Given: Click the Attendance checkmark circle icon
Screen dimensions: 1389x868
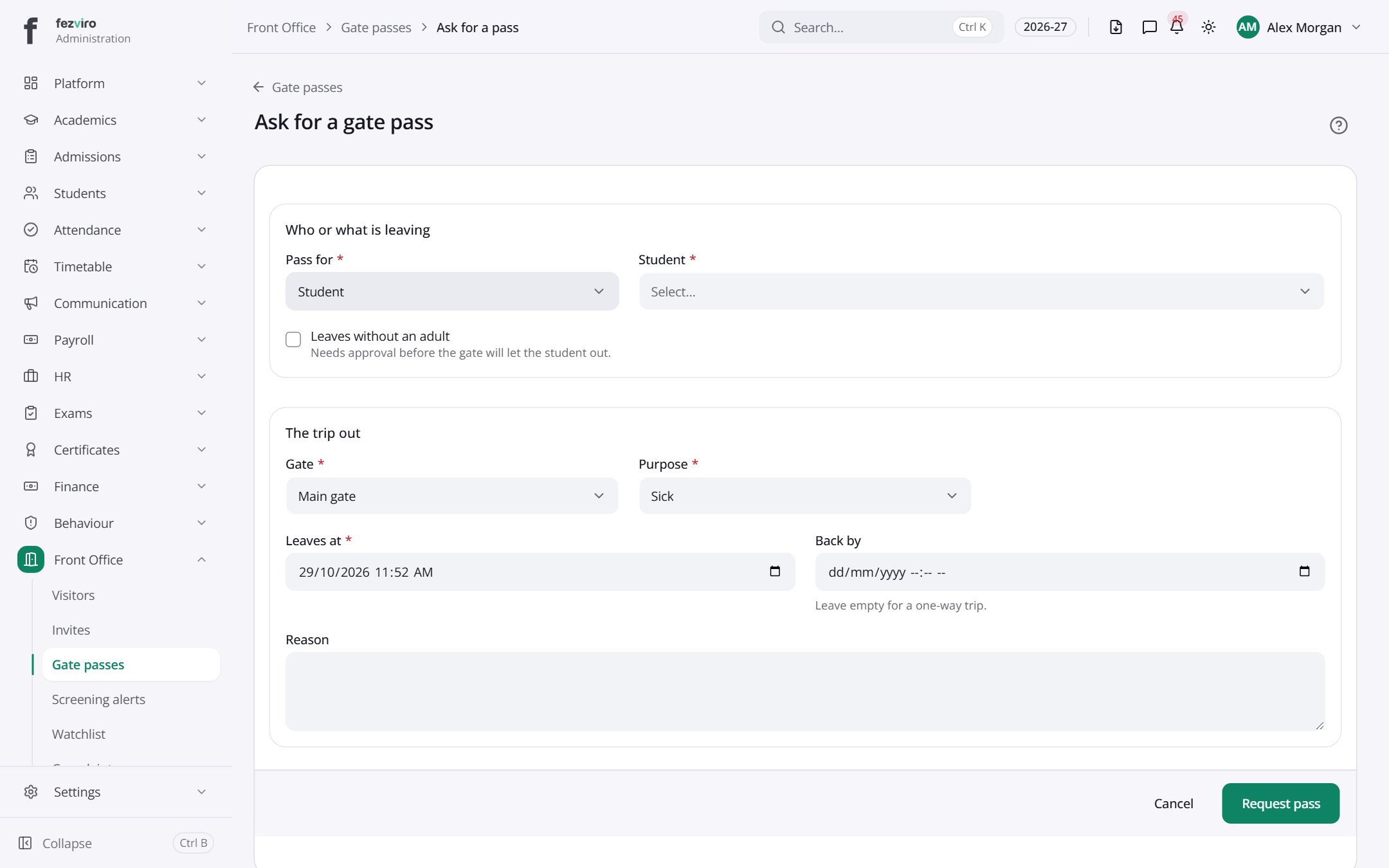Looking at the screenshot, I should 31,230.
